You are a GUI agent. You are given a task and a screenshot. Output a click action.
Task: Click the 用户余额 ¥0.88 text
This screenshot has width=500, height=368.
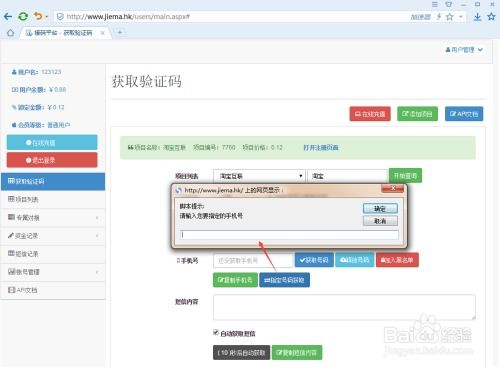click(39, 89)
